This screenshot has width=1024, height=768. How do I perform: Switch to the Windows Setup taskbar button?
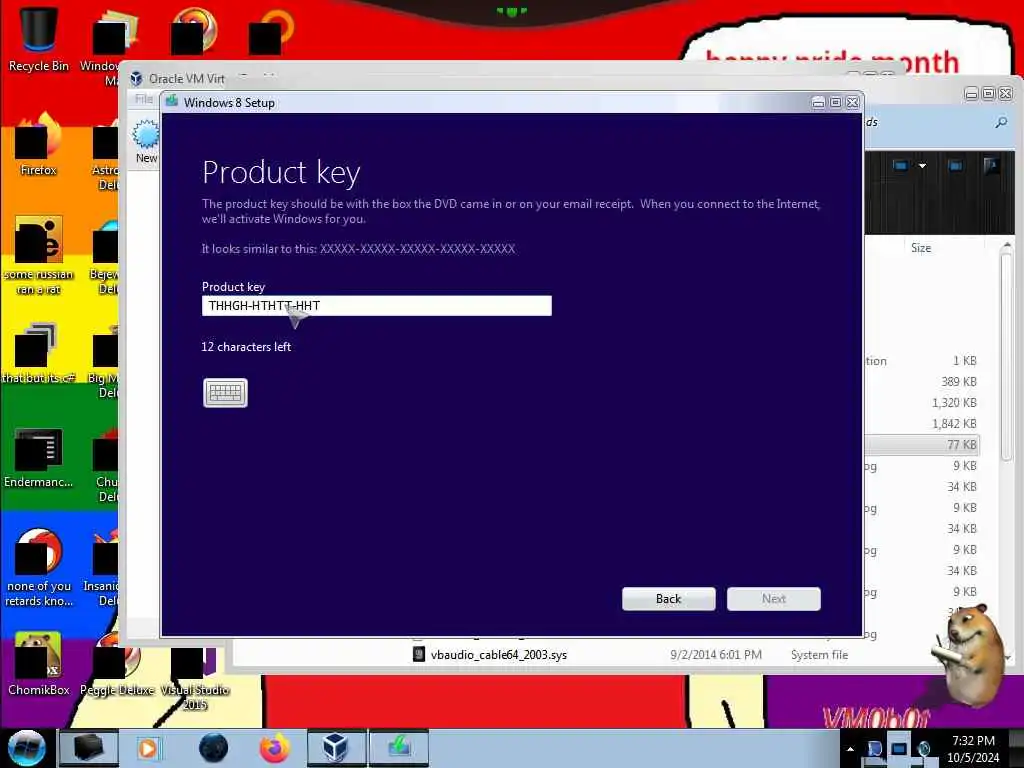pos(399,748)
